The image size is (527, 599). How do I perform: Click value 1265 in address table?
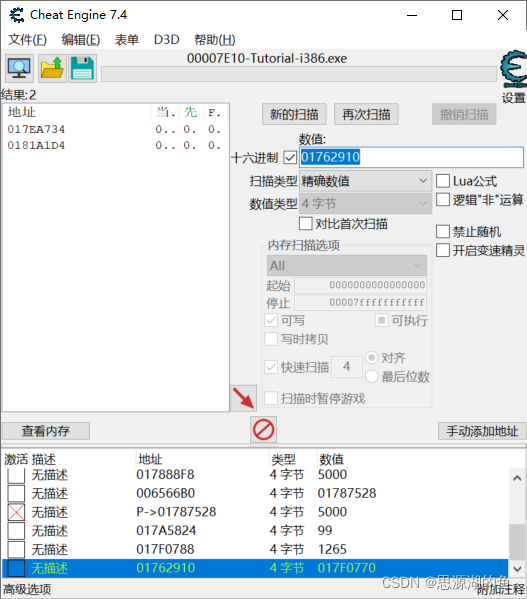pyautogui.click(x=332, y=549)
